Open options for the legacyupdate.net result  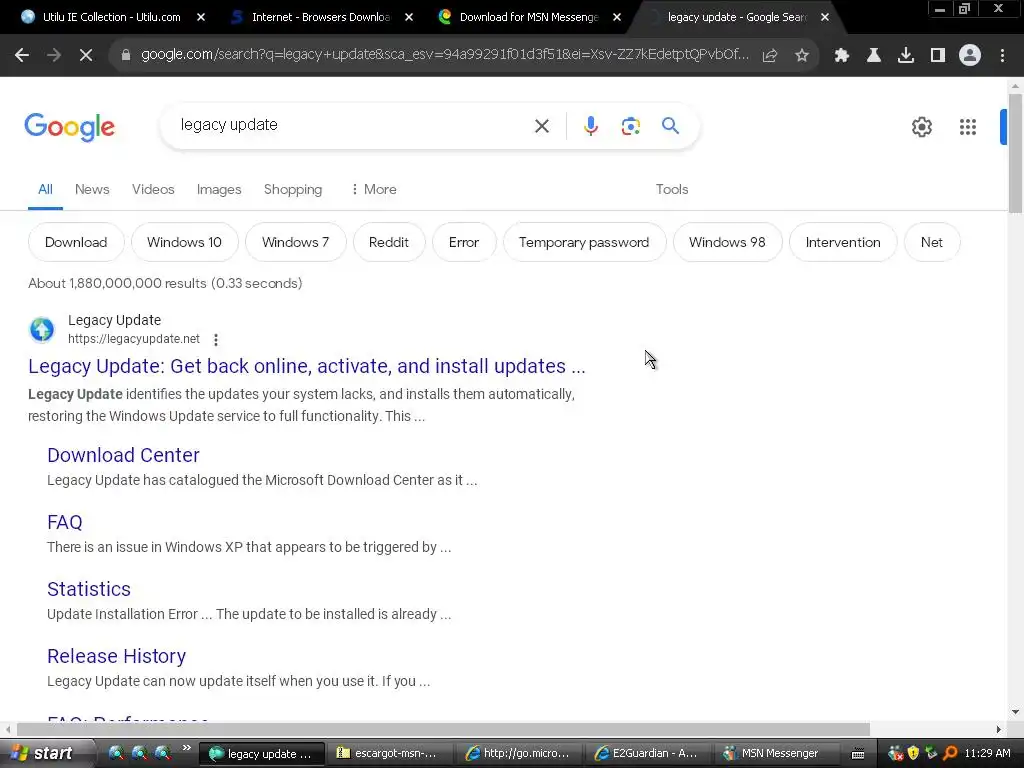[216, 340]
